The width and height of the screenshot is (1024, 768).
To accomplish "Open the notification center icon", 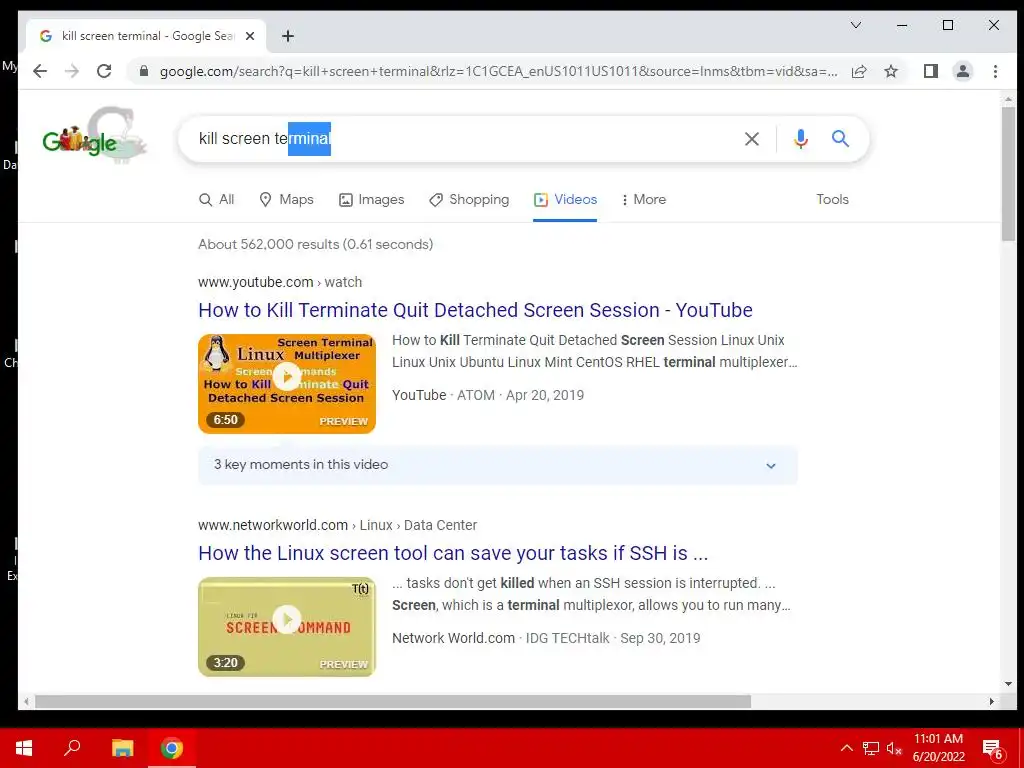I will [x=993, y=748].
